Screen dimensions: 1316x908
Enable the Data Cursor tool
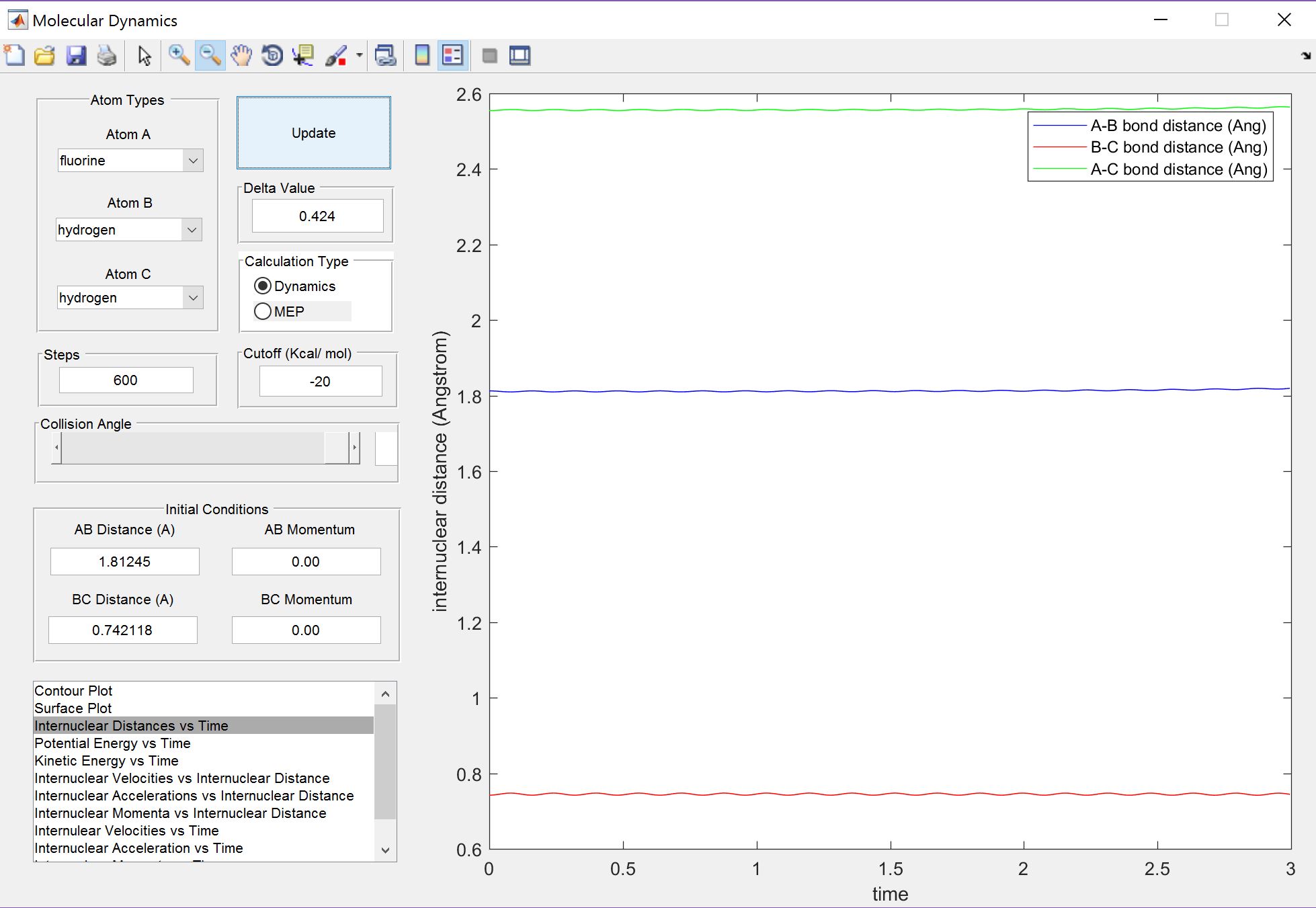tap(303, 56)
